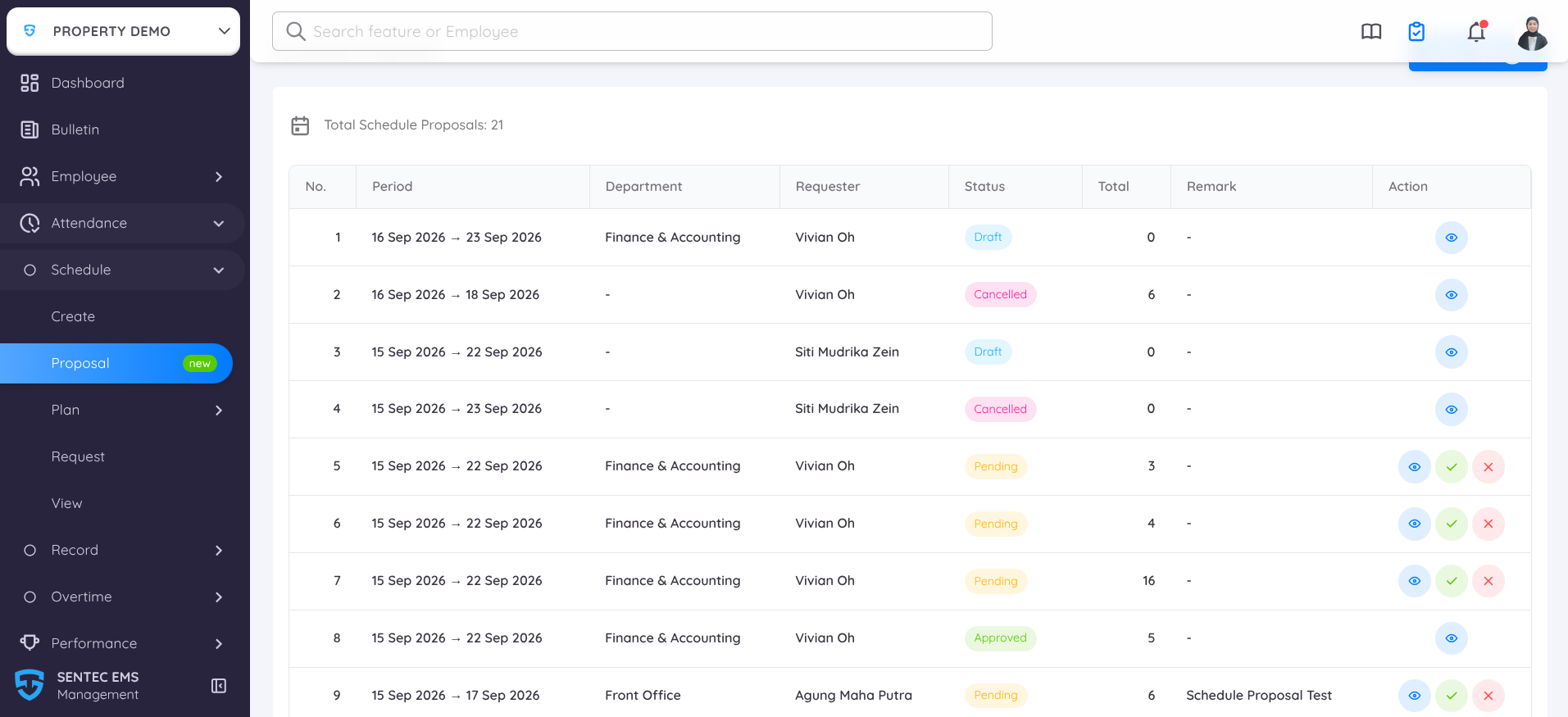Approve Front Office proposal row 9
Screen dimensions: 1568x717
pos(1452,696)
